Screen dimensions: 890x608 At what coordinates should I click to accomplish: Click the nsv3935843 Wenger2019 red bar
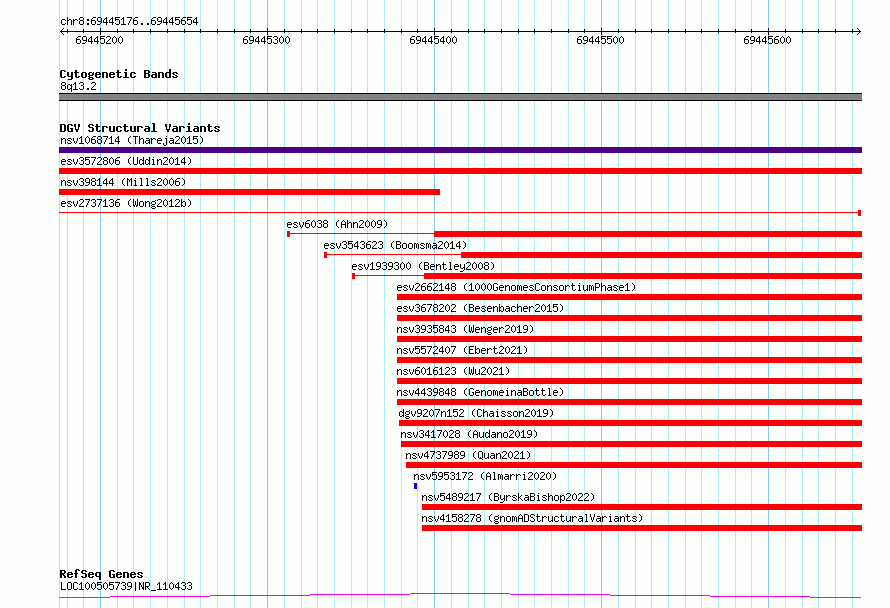(629, 339)
